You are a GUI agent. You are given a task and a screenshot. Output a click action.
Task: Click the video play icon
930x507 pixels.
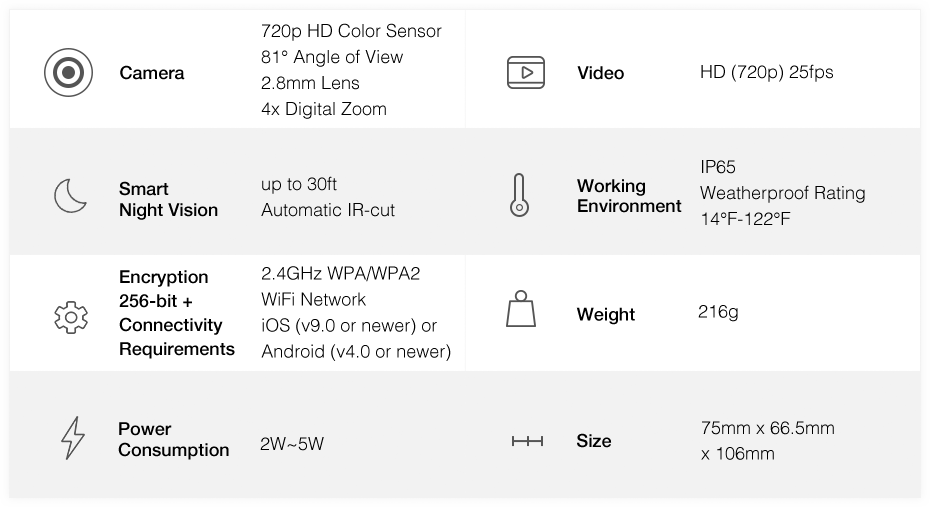point(525,72)
